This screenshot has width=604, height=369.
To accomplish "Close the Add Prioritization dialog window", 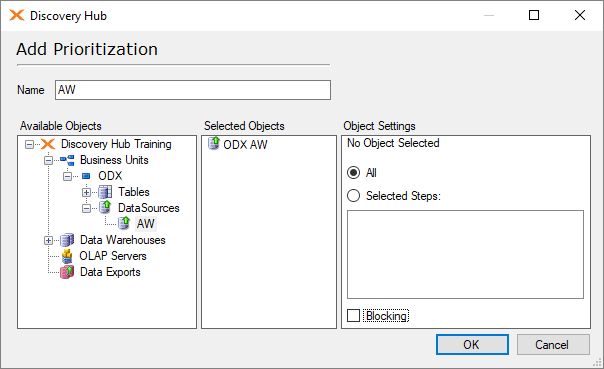I will click(x=580, y=15).
